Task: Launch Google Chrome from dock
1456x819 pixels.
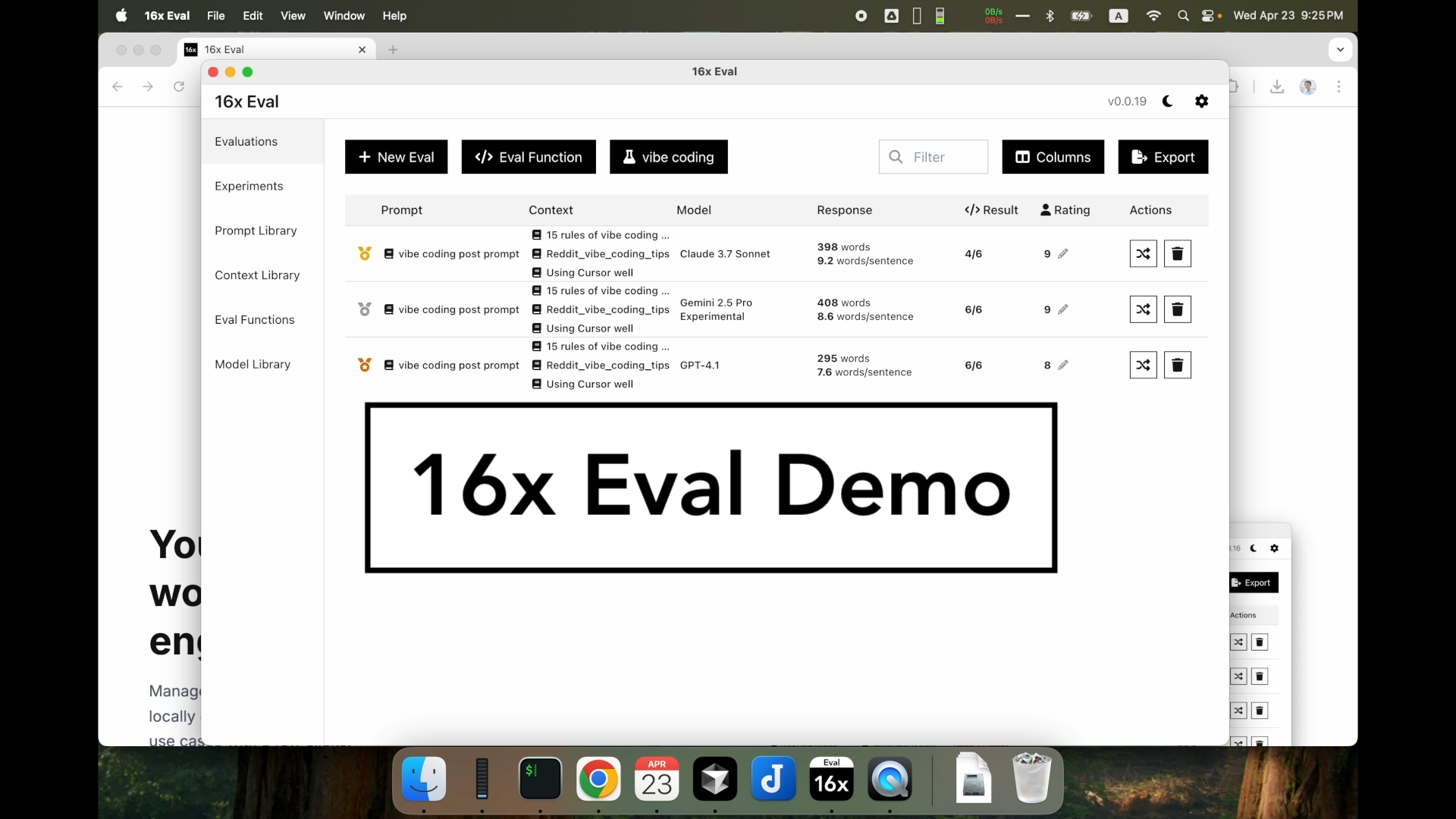Action: coord(598,779)
